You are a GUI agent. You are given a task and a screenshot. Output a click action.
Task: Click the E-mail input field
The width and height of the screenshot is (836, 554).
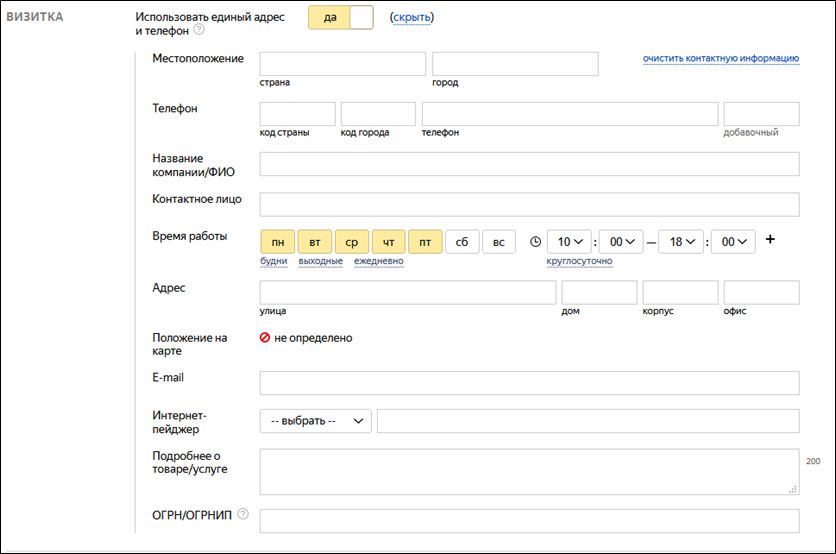coord(529,383)
